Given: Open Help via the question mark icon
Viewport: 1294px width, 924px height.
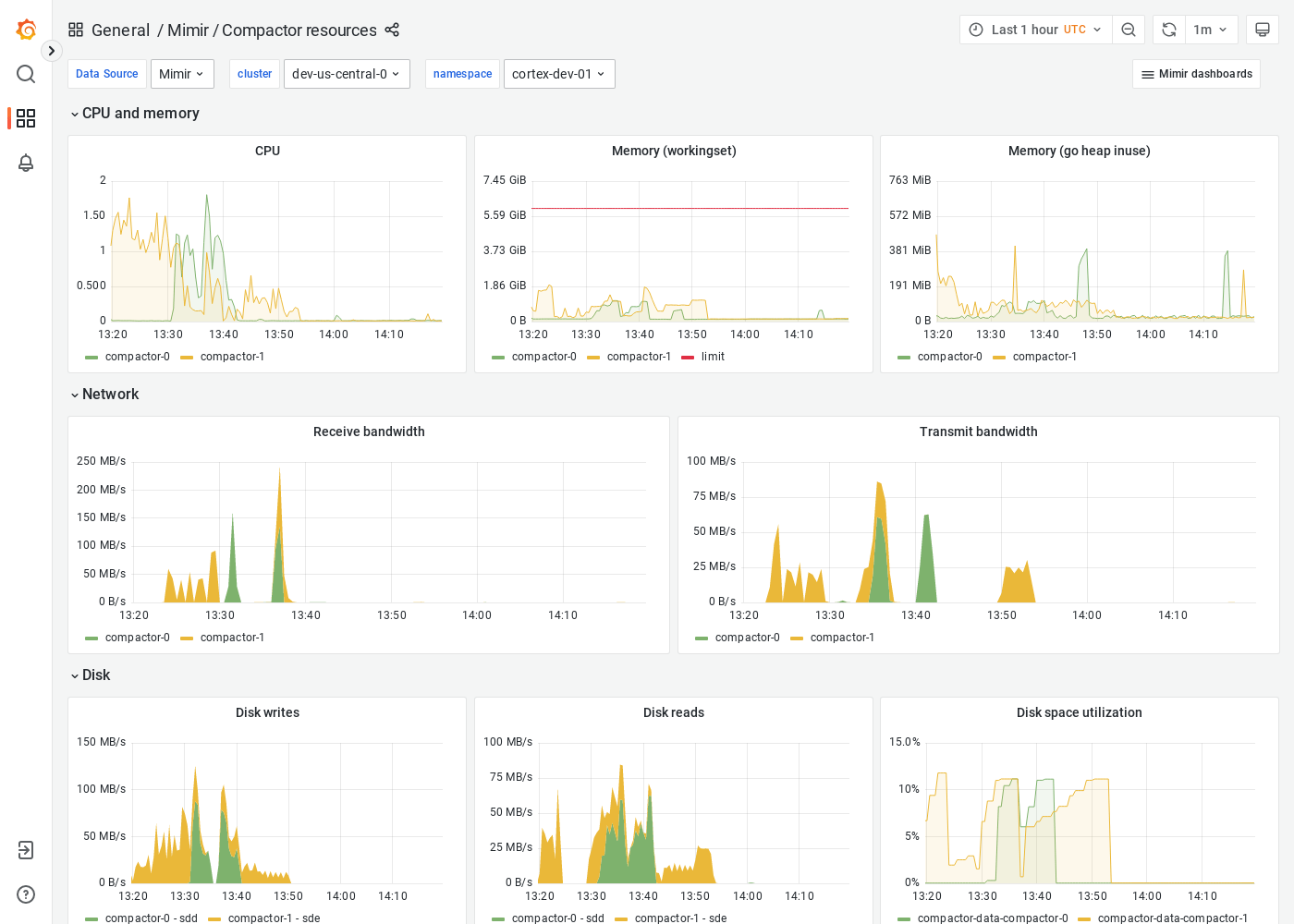Looking at the screenshot, I should tap(26, 894).
